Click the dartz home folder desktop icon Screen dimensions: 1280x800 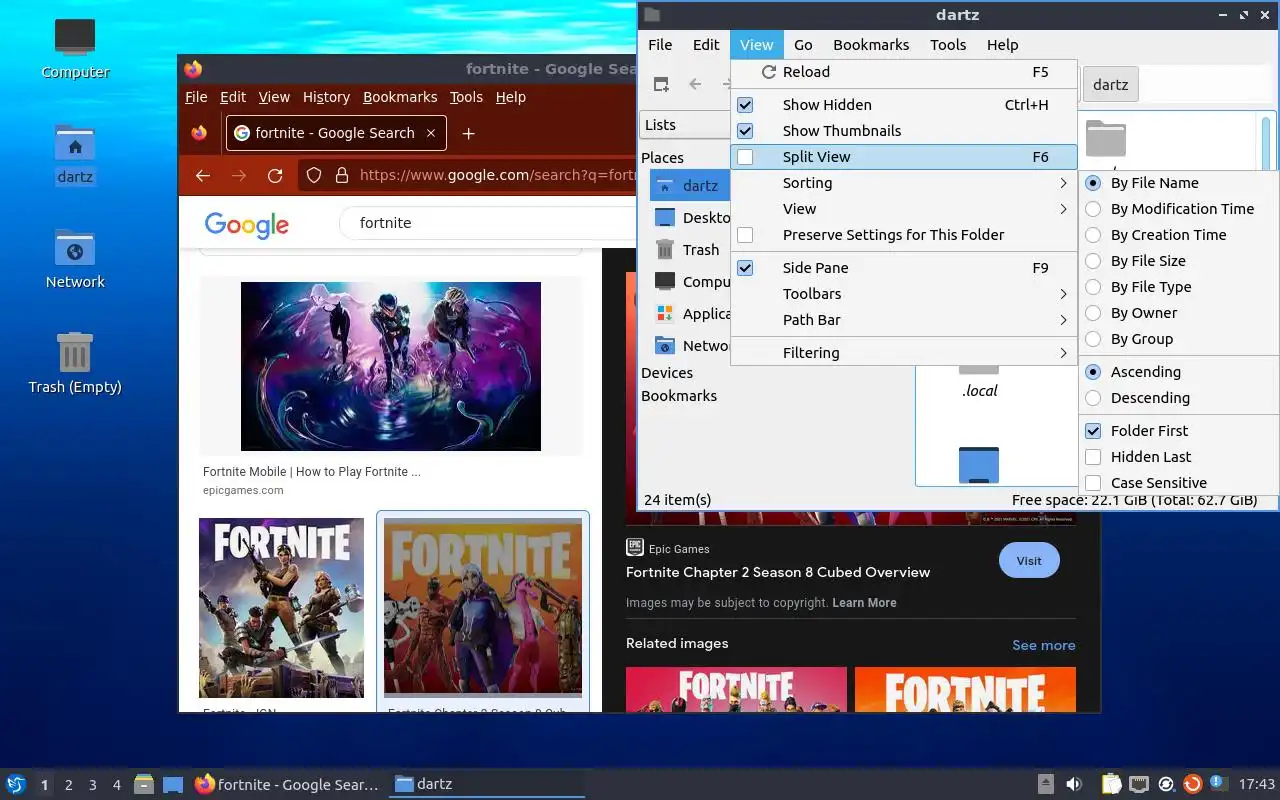click(75, 154)
